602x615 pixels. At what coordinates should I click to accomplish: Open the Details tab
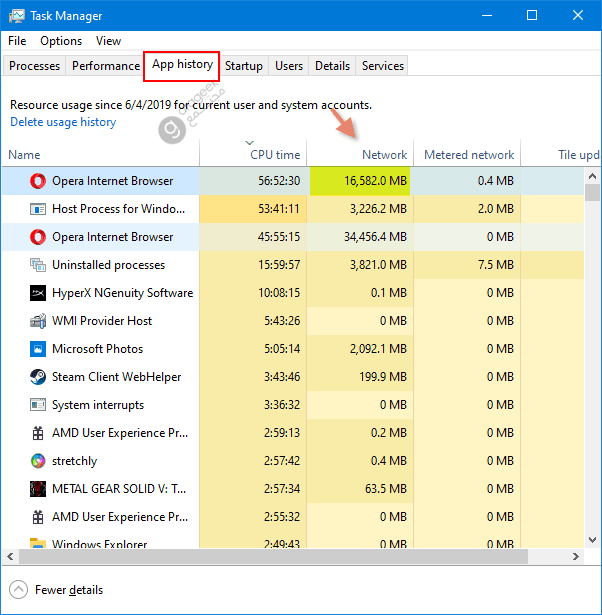[332, 66]
